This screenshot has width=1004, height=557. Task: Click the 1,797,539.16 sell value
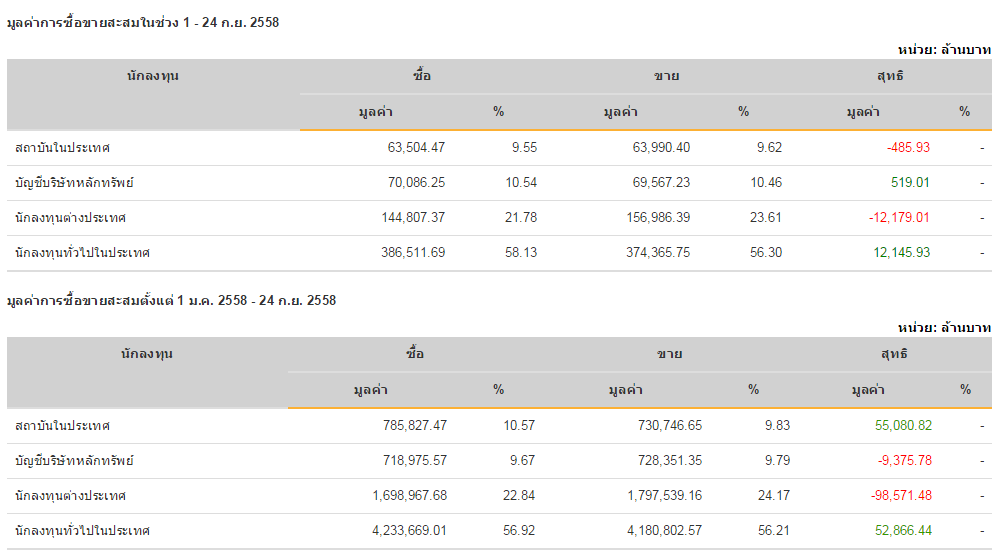pyautogui.click(x=651, y=495)
